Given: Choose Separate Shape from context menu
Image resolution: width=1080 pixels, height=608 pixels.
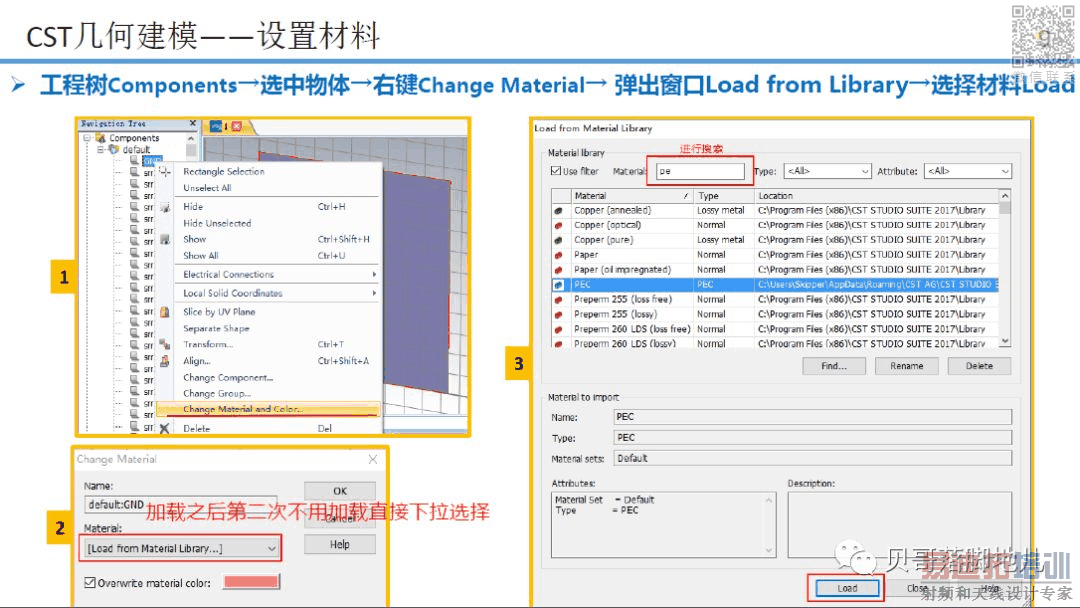Looking at the screenshot, I should pyautogui.click(x=216, y=328).
